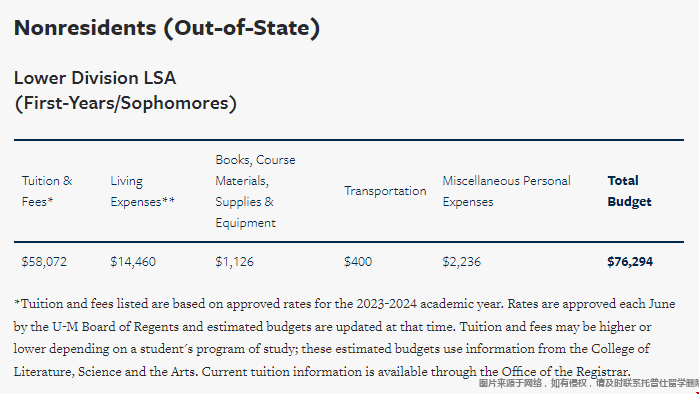Click the First-Years/Sophomores text line
699x394 pixels.
[125, 103]
